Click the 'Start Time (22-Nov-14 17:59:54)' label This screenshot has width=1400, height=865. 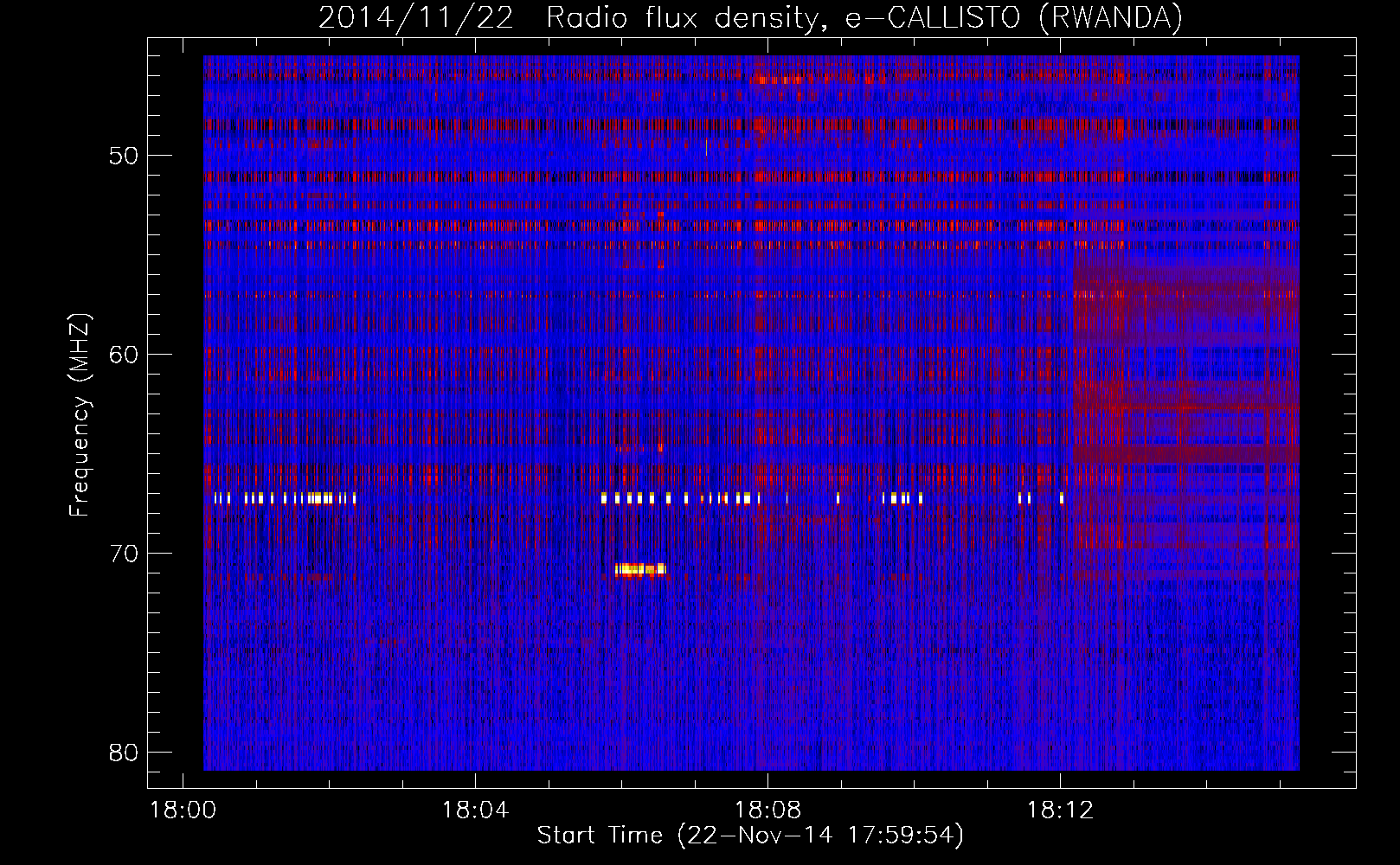[750, 836]
